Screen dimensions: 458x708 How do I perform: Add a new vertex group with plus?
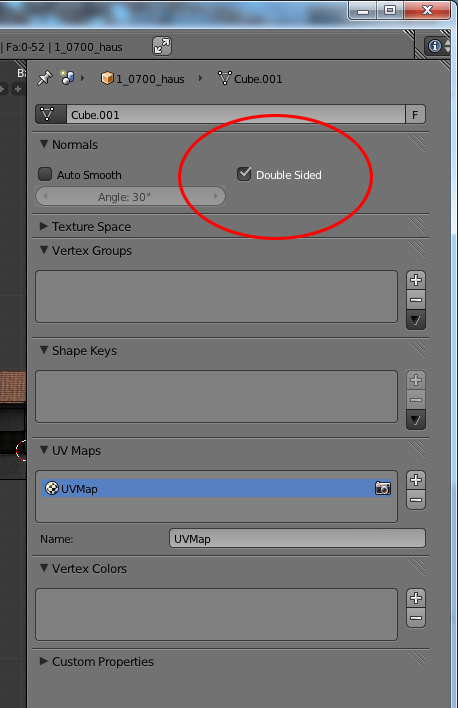point(416,280)
